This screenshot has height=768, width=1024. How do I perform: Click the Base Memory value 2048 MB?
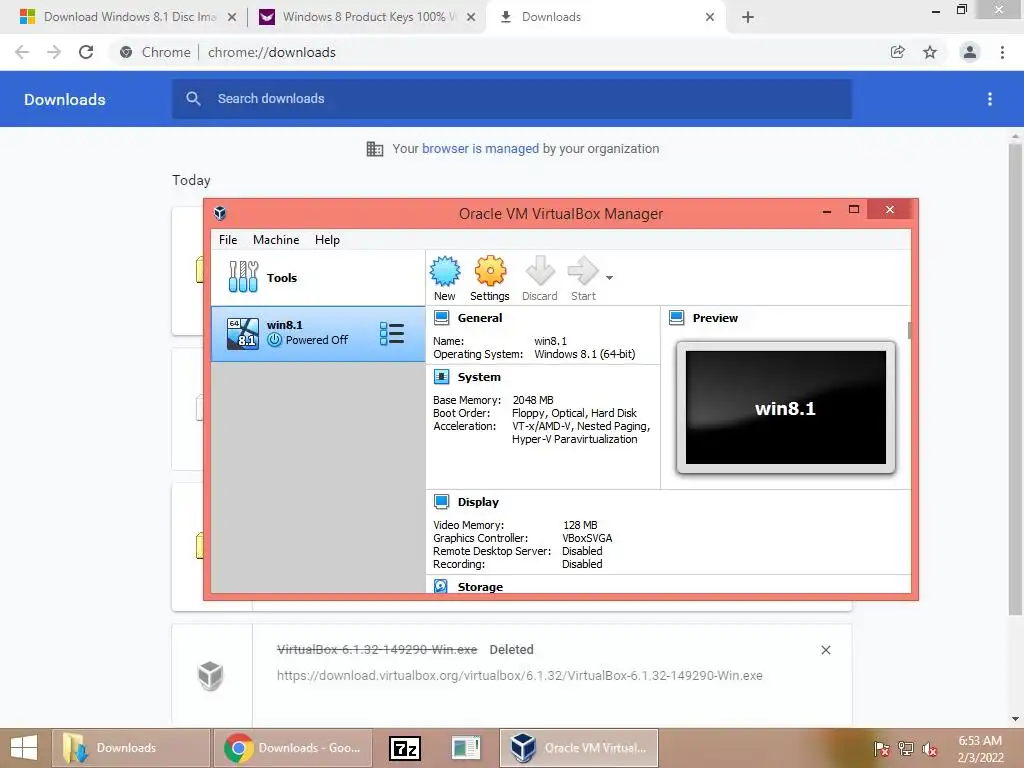(533, 400)
